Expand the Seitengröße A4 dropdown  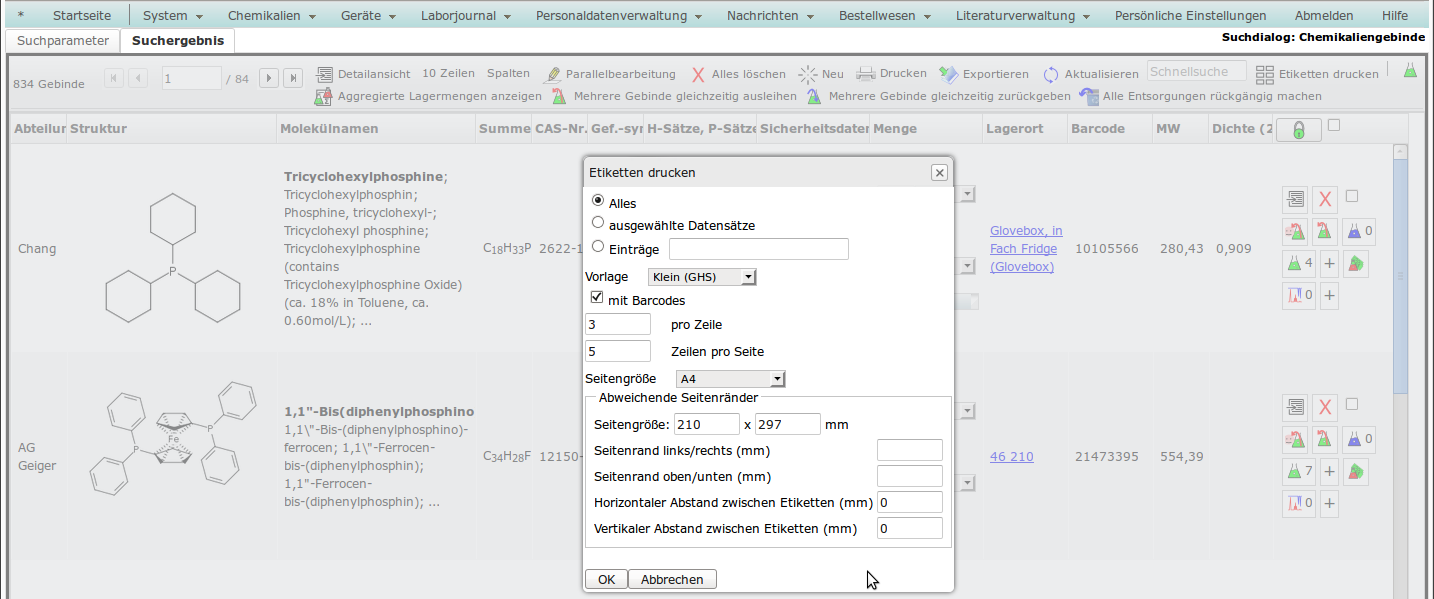tap(730, 379)
